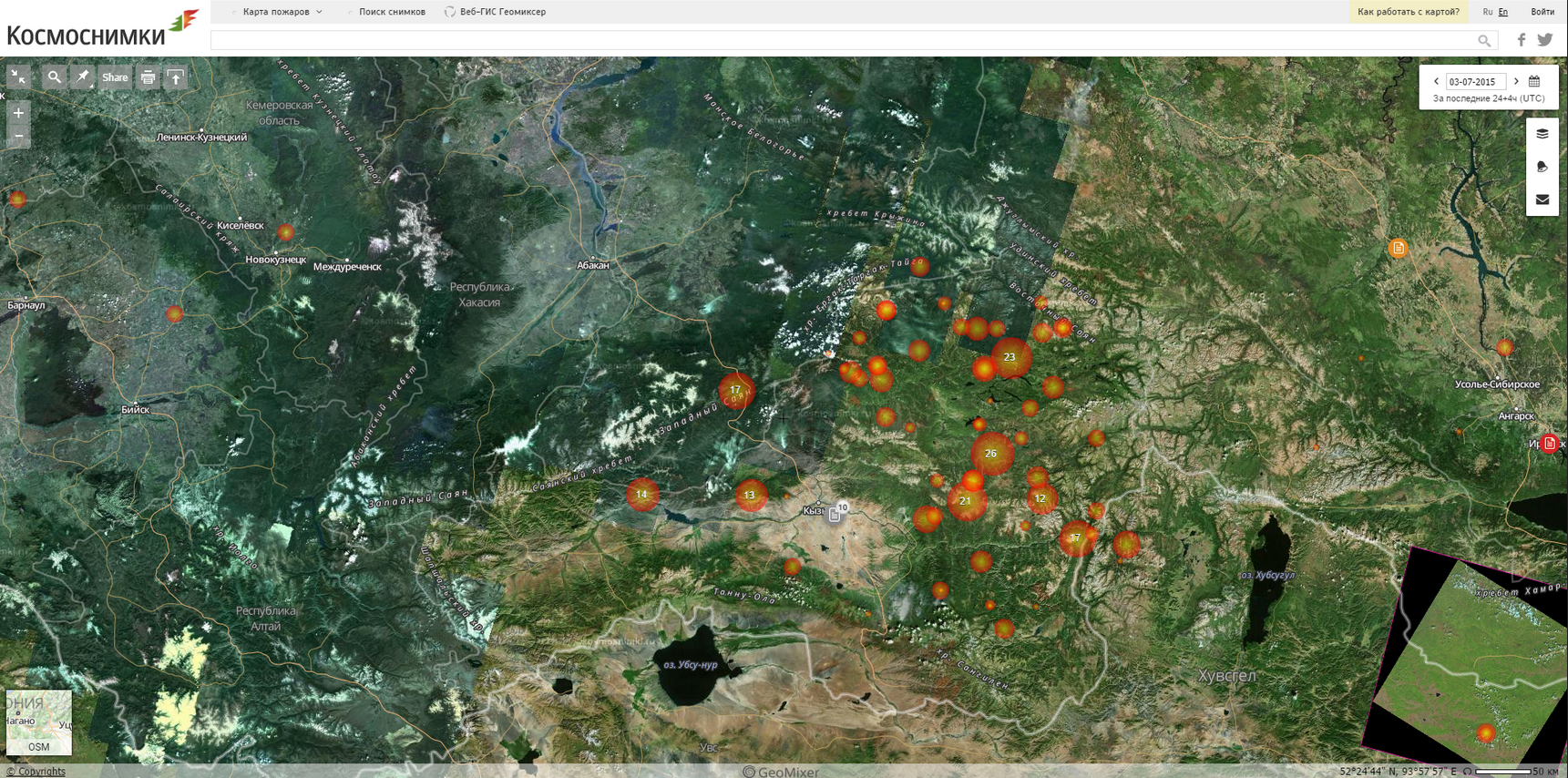Image resolution: width=1568 pixels, height=778 pixels.
Task: Go to previous date arrow
Action: pyautogui.click(x=1436, y=81)
